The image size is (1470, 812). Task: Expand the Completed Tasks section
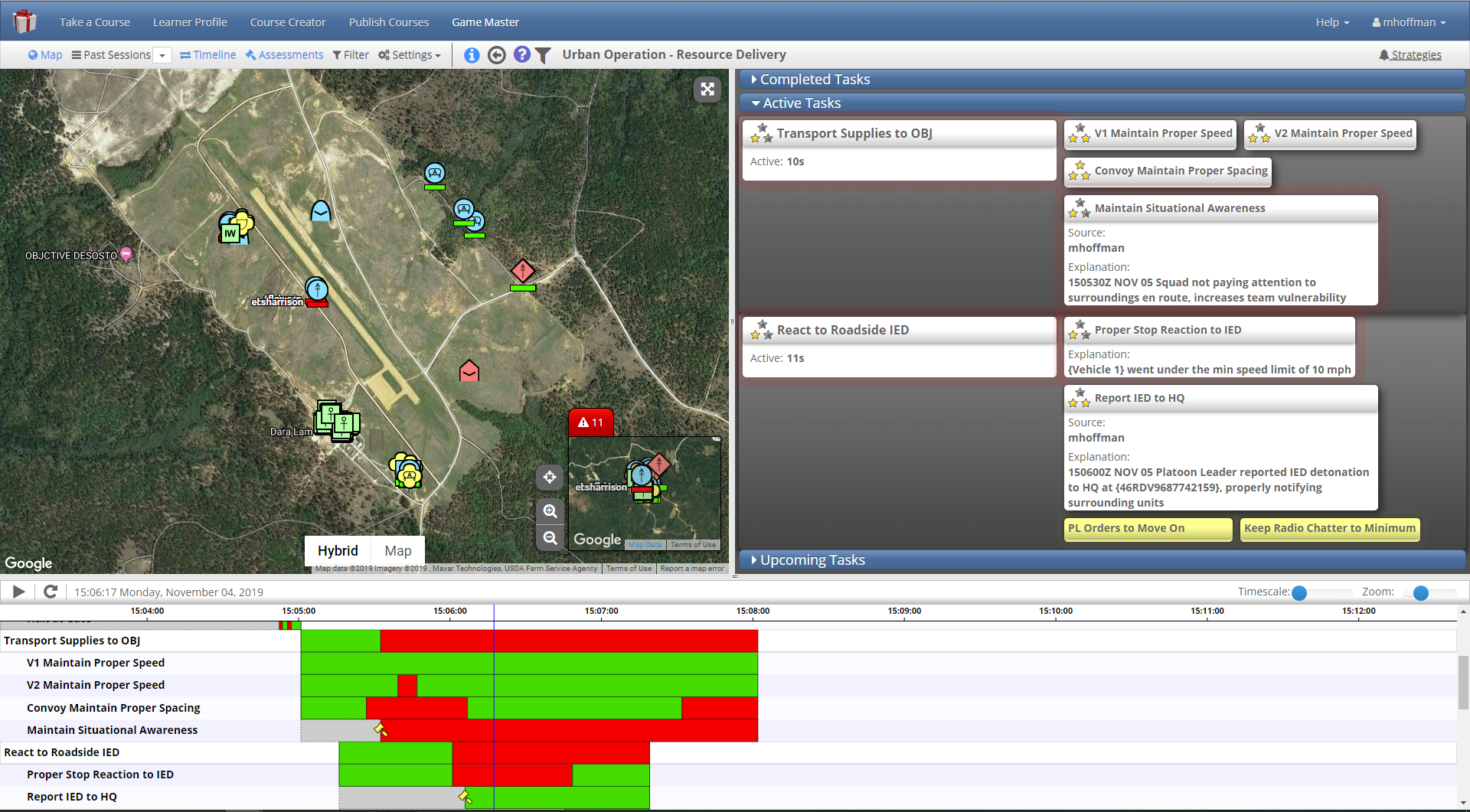[1102, 79]
